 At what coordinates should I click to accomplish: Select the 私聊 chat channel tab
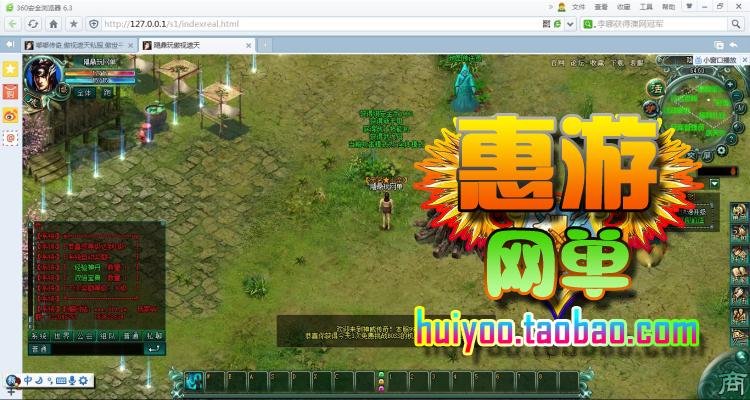(154, 336)
